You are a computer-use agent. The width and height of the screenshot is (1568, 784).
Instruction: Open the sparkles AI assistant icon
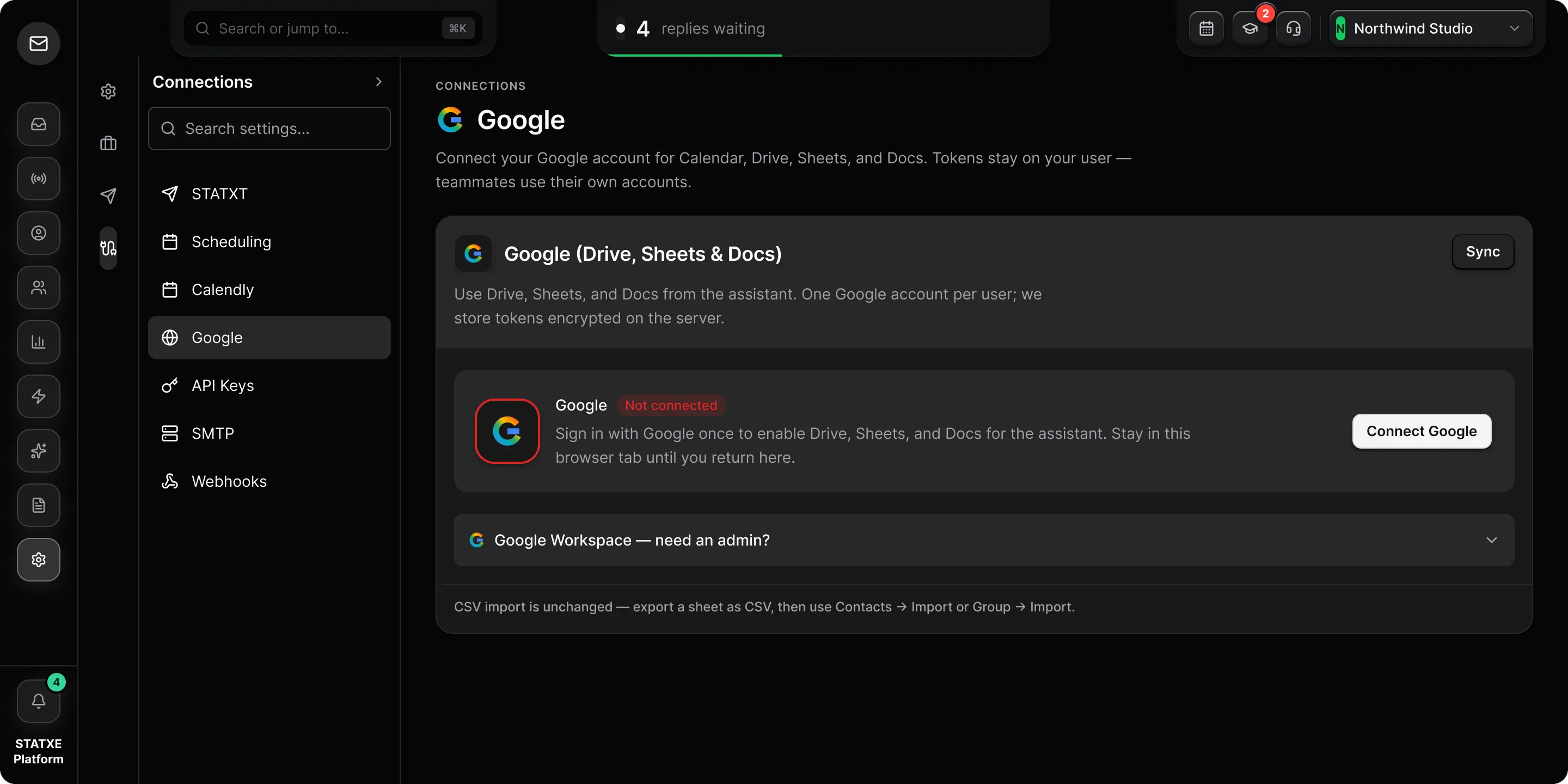pos(38,450)
